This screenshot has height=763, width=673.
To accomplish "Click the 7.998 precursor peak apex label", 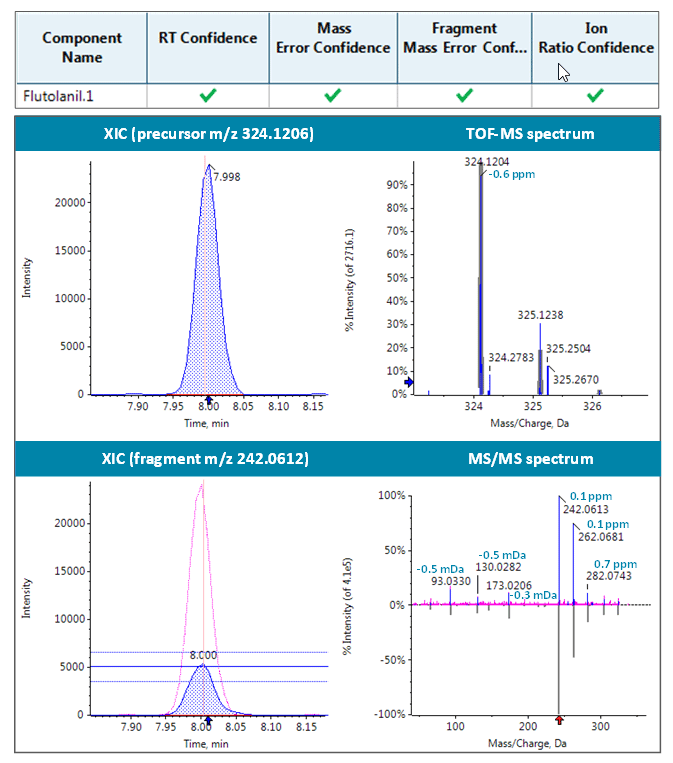I will 227,177.
